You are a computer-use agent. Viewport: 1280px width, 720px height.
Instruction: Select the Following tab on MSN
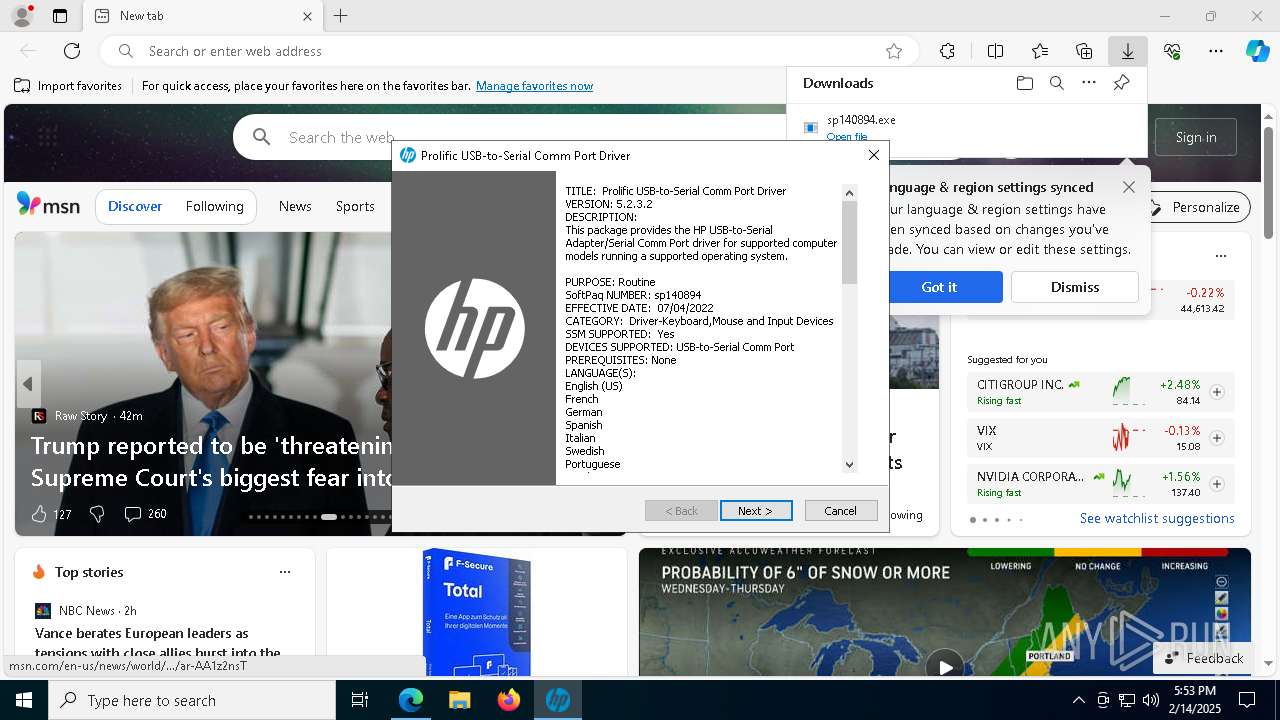[x=214, y=206]
